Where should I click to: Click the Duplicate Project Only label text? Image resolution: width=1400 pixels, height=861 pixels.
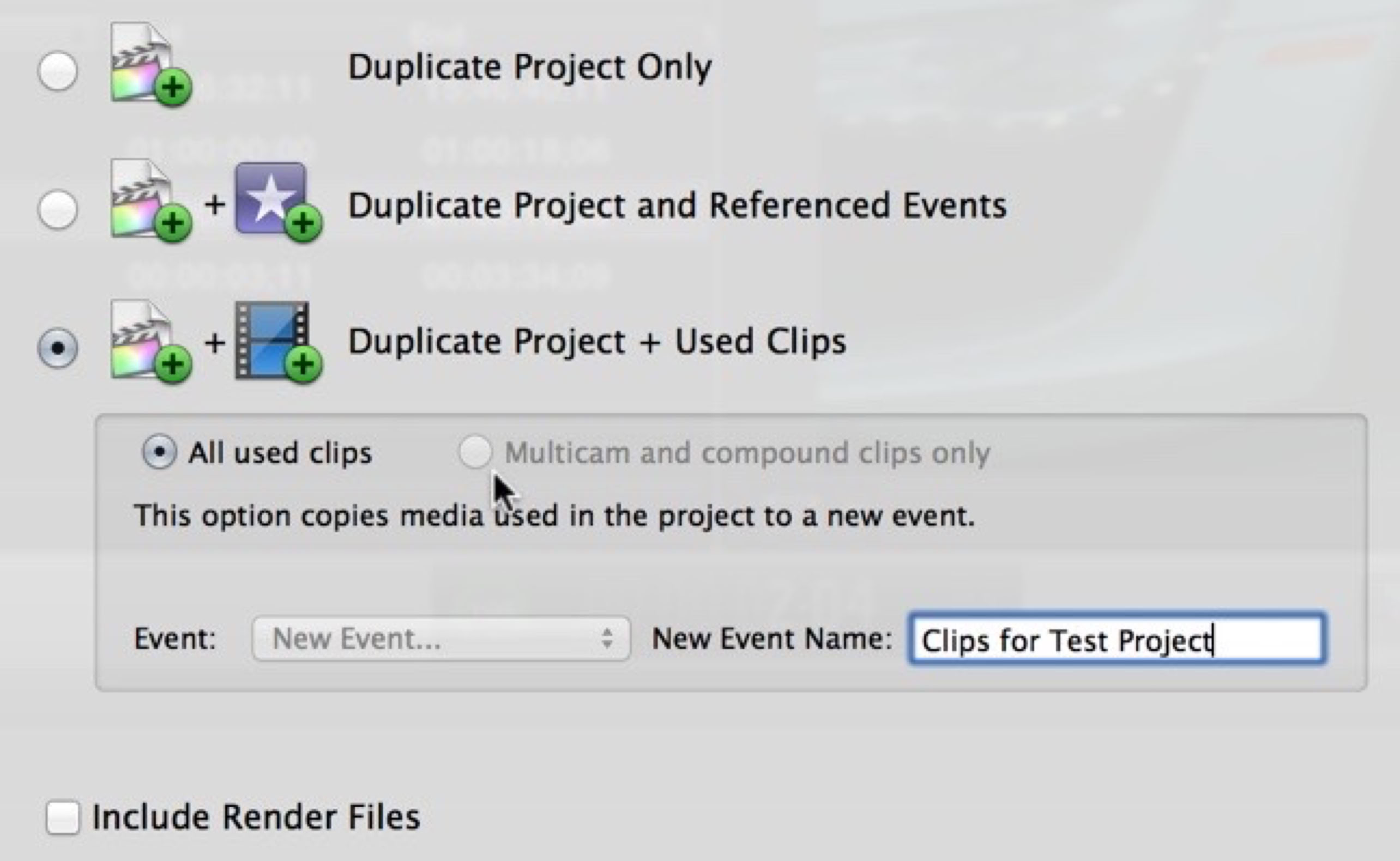click(x=530, y=67)
